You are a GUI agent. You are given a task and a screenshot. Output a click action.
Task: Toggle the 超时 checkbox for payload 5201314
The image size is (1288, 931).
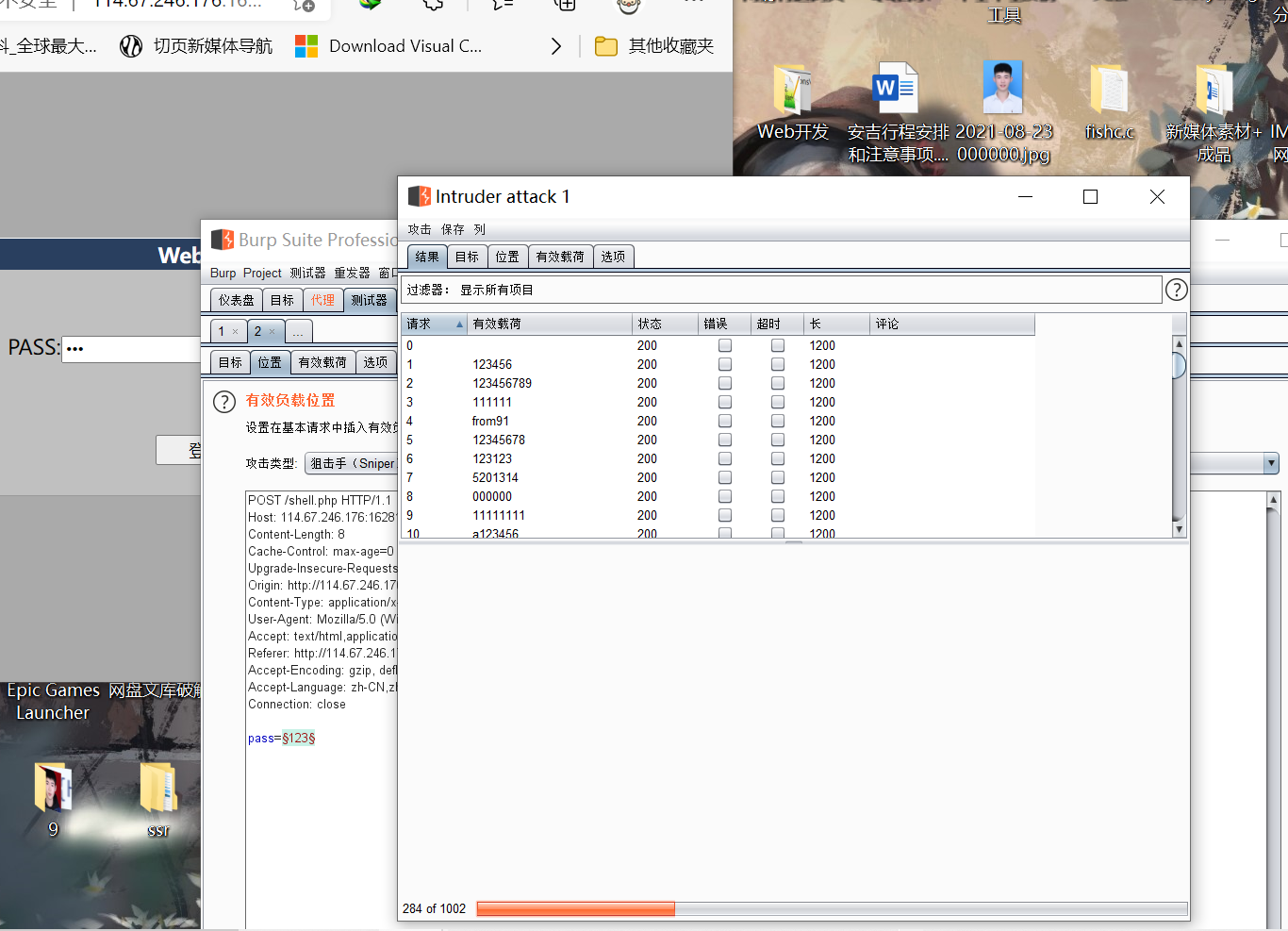pos(778,477)
